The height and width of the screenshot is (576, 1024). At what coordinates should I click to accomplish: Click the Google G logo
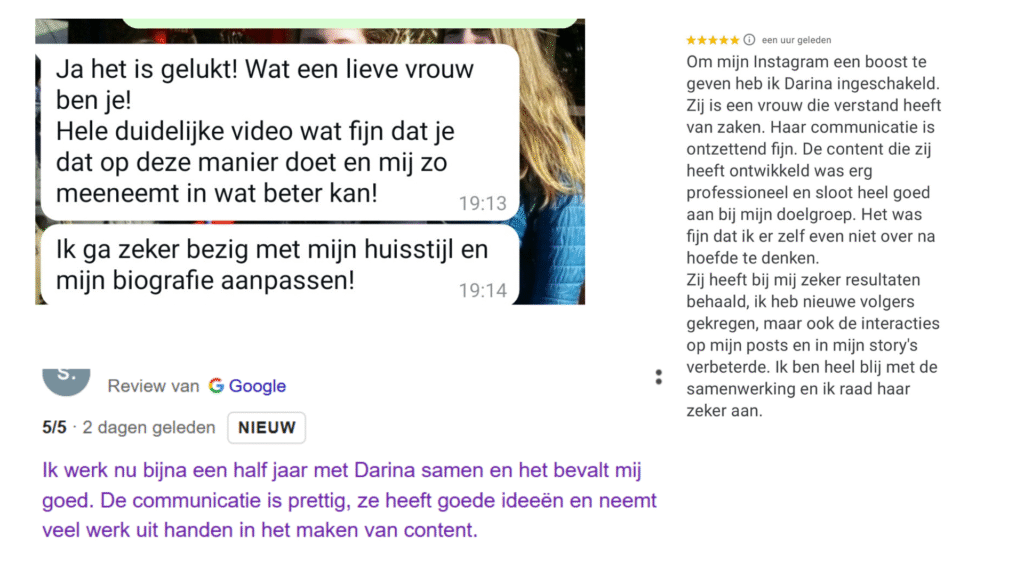(216, 386)
